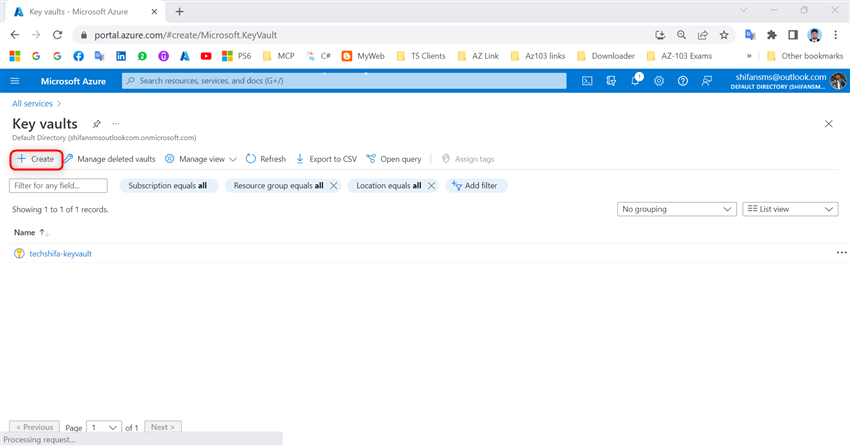Reload the page in browser
Screen dimensions: 850x446
[57, 35]
